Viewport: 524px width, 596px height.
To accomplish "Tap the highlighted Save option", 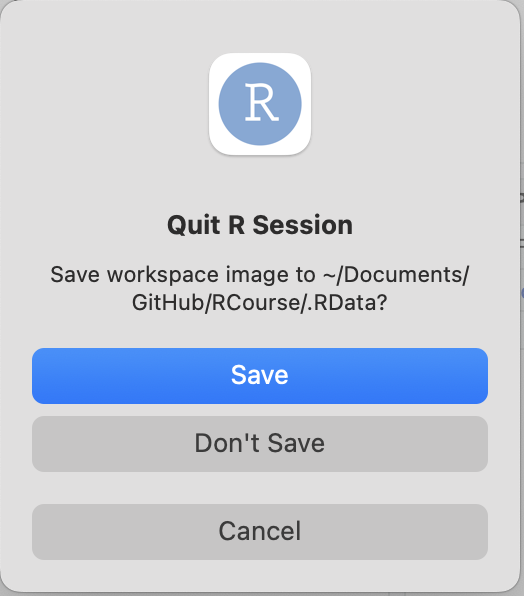I will [x=260, y=376].
